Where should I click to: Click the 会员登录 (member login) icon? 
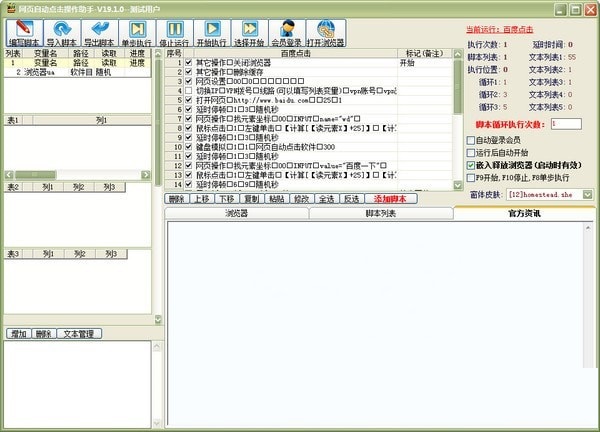[288, 34]
